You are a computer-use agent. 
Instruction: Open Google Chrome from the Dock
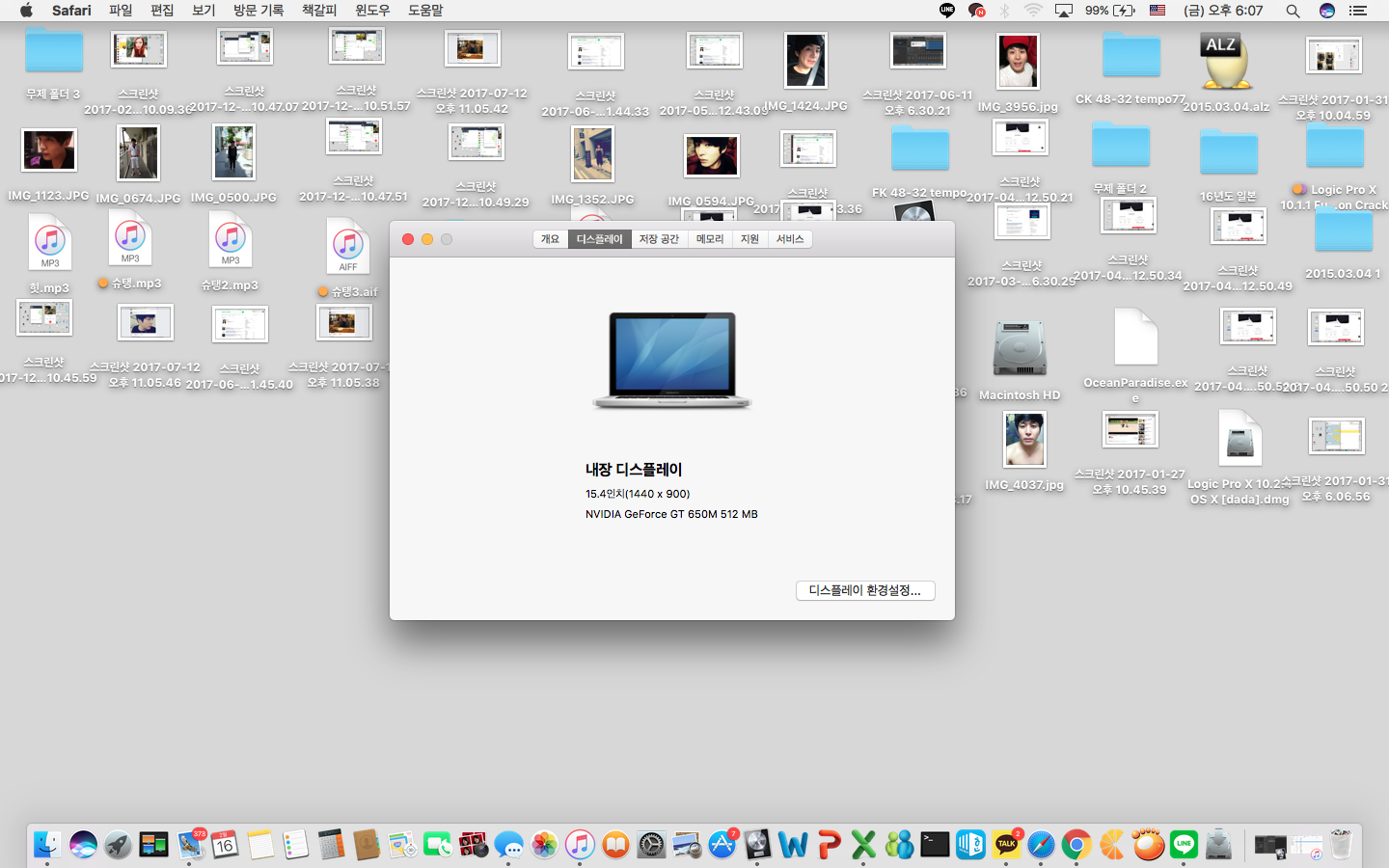pos(1076,845)
